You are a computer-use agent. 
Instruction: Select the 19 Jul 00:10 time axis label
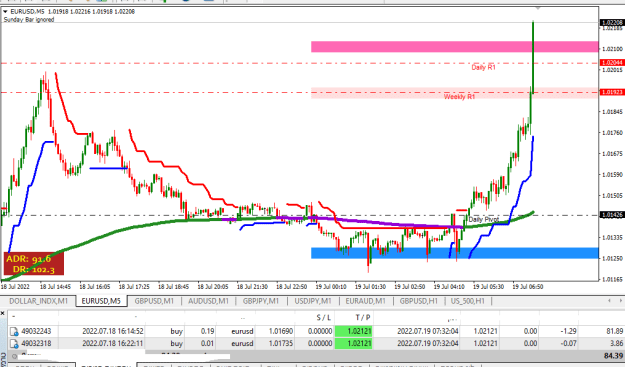pyautogui.click(x=331, y=287)
